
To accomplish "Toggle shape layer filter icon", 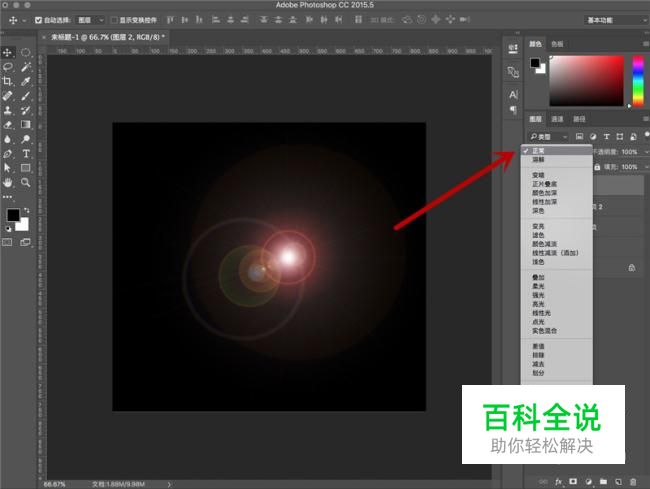I will tap(620, 136).
